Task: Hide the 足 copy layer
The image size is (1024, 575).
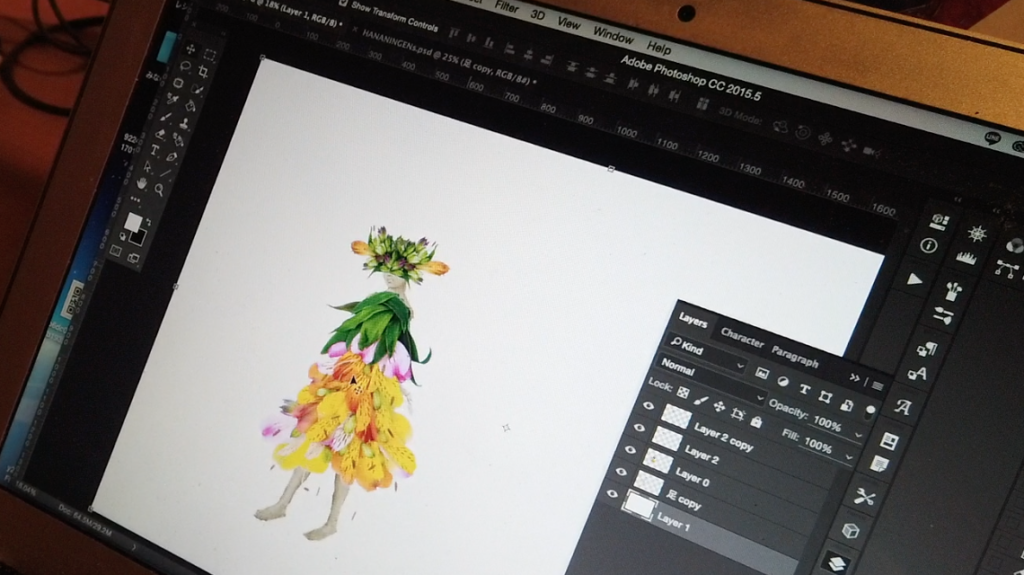Action: click(x=621, y=472)
